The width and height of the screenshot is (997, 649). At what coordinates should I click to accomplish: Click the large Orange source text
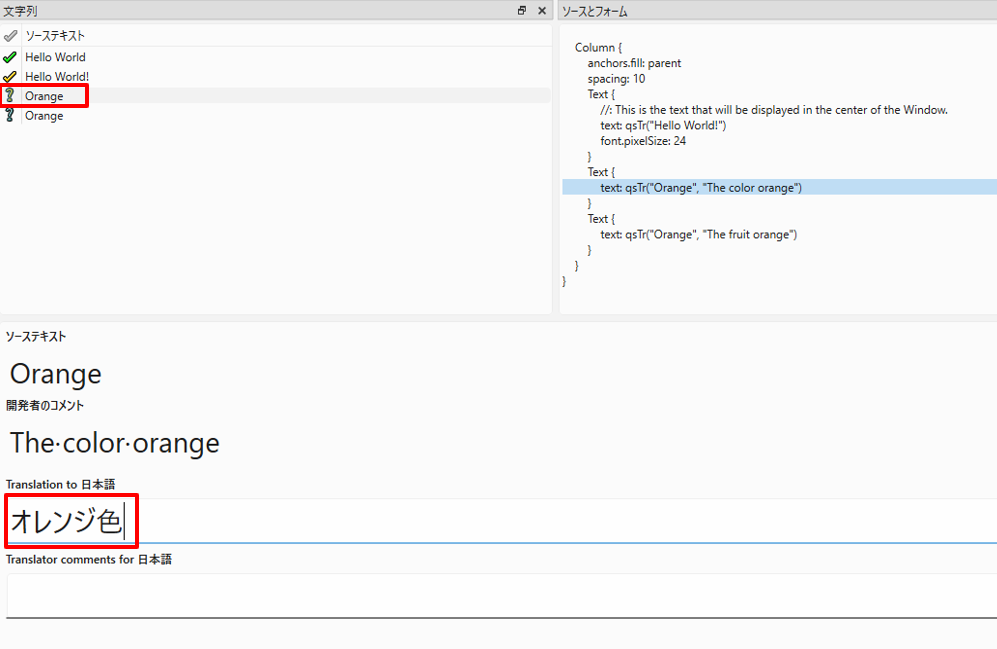click(56, 374)
